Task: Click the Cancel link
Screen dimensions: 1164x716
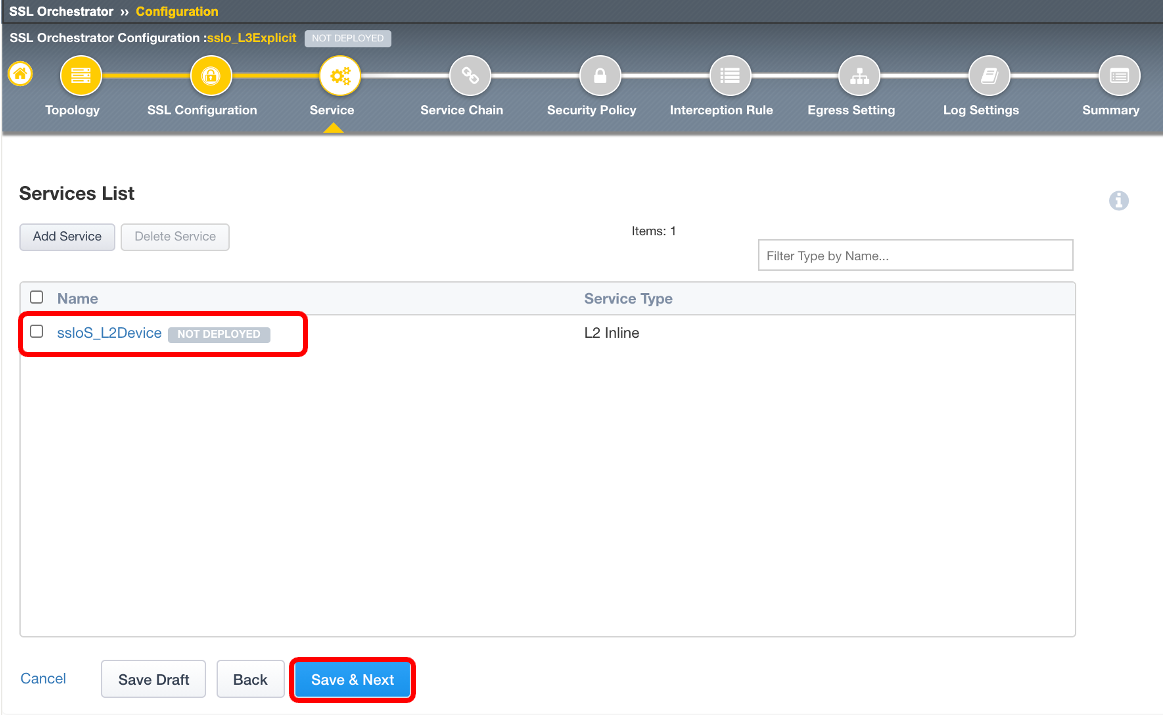Action: point(43,678)
